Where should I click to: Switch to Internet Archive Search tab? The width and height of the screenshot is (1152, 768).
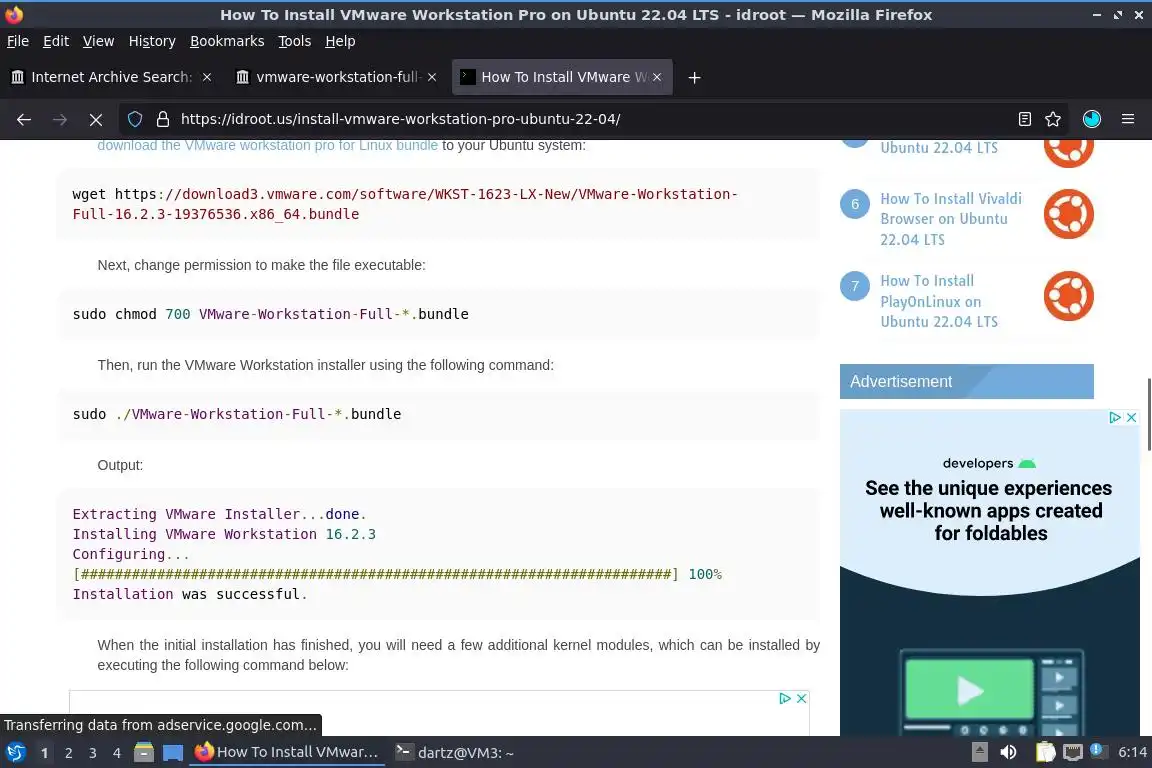point(110,77)
